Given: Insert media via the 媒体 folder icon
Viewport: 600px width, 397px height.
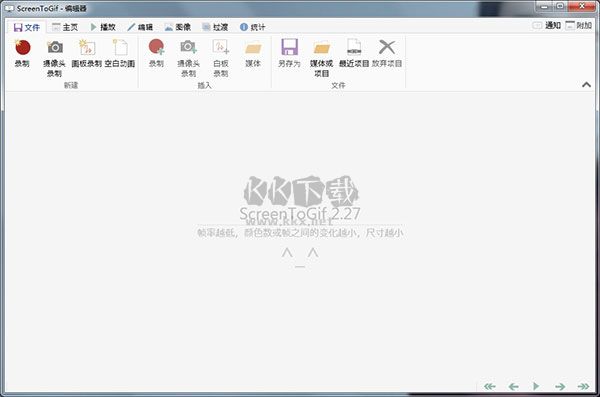Looking at the screenshot, I should click(253, 53).
